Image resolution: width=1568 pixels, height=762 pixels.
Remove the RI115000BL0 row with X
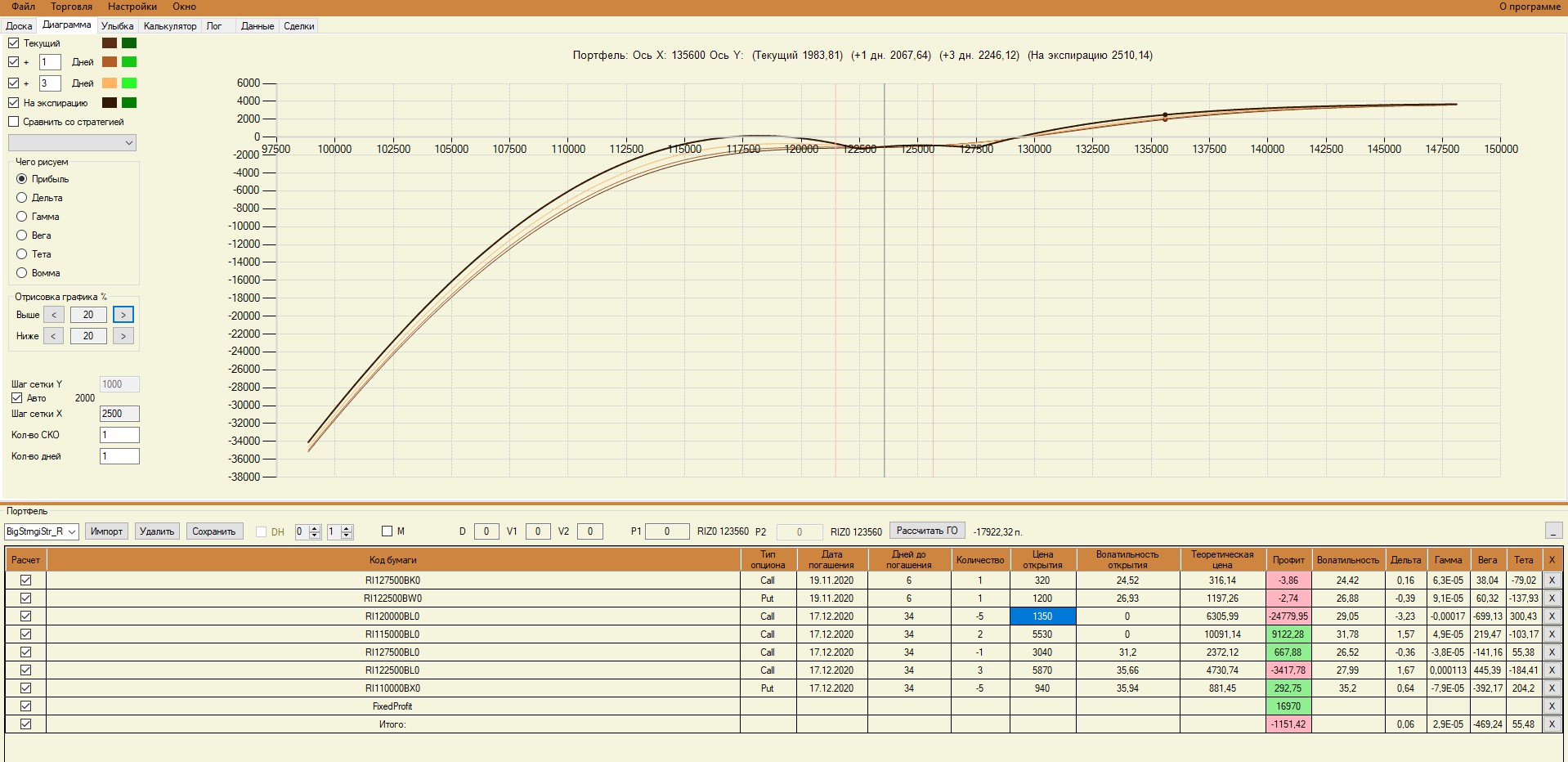click(x=1552, y=634)
